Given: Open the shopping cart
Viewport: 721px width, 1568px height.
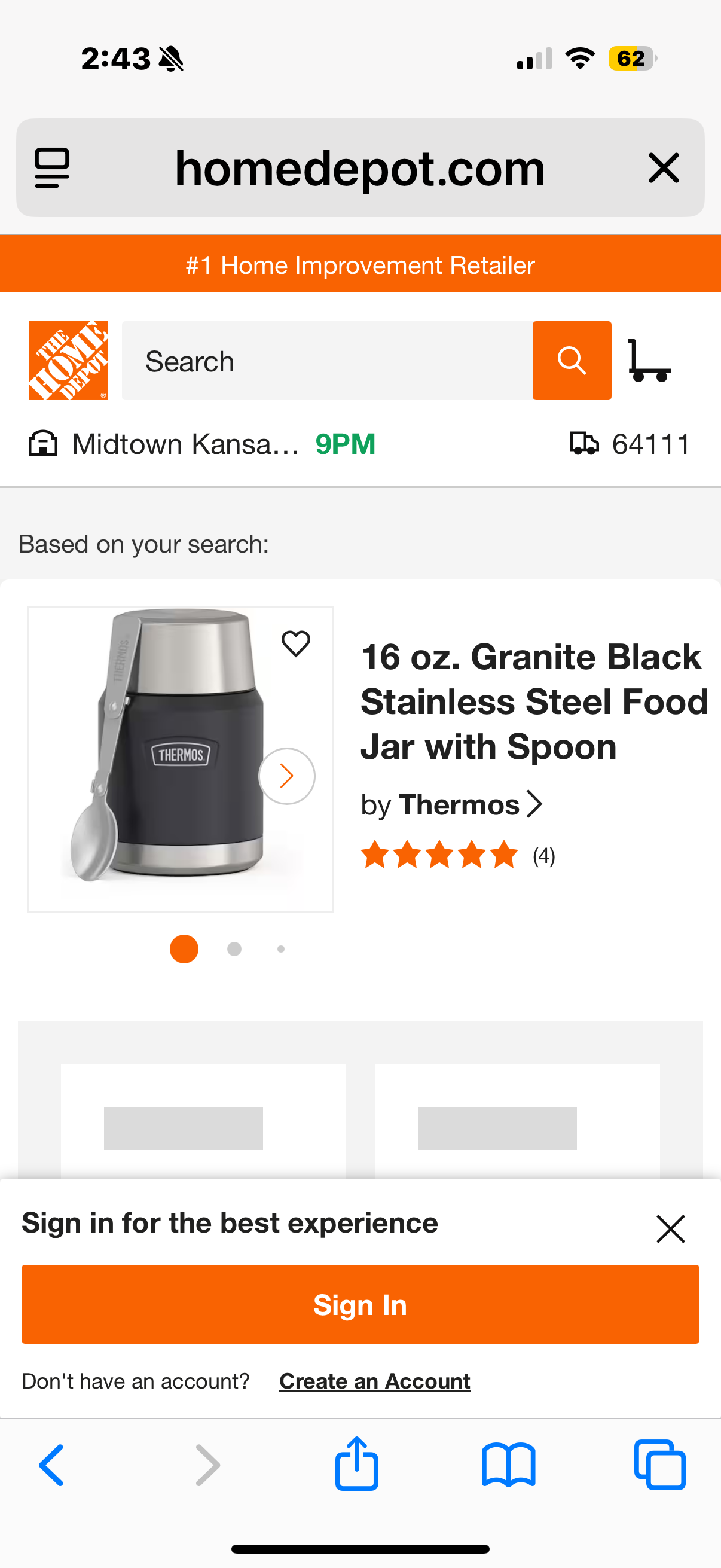Looking at the screenshot, I should pyautogui.click(x=649, y=361).
